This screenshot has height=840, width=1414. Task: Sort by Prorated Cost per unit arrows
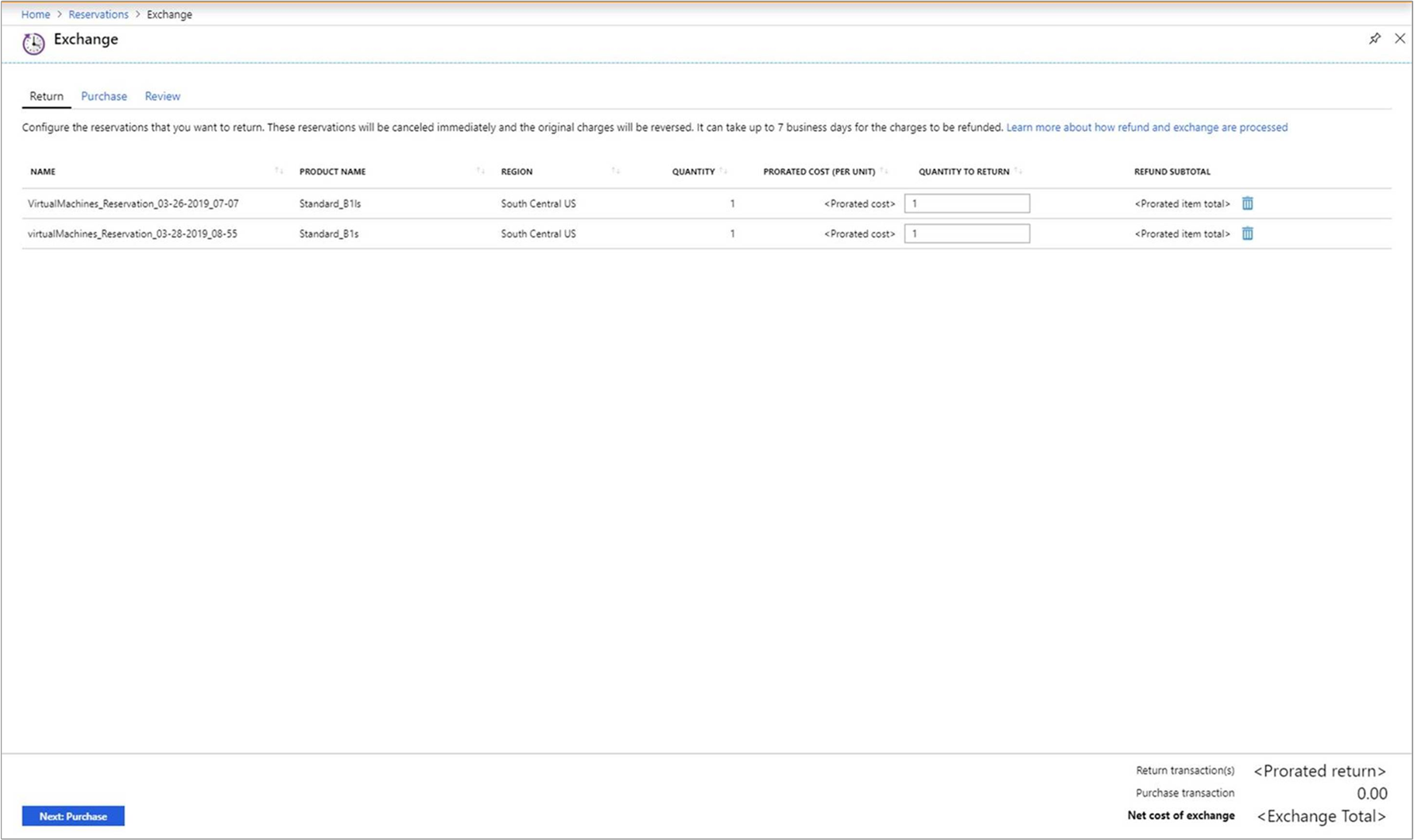click(883, 171)
